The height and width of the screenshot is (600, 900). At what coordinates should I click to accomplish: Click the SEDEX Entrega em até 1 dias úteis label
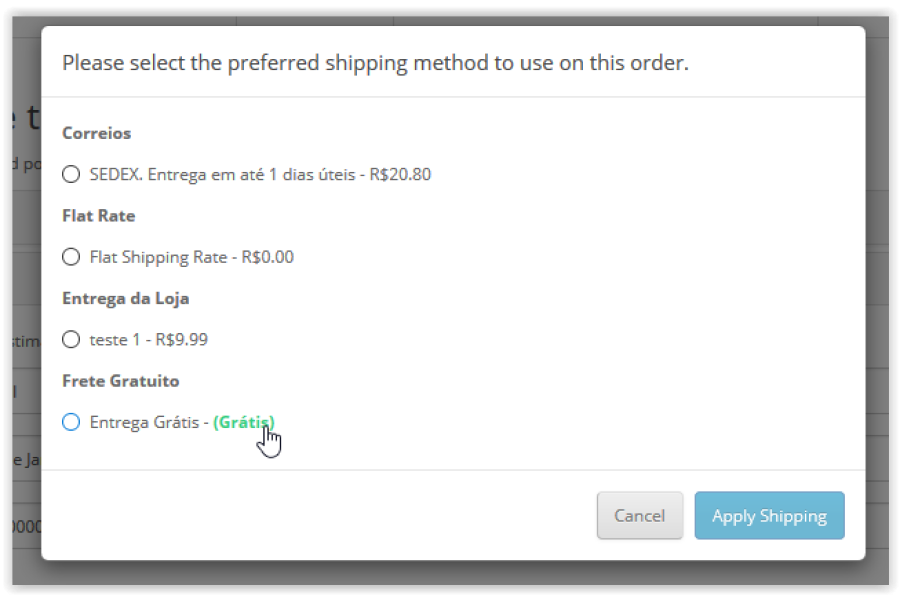223,174
